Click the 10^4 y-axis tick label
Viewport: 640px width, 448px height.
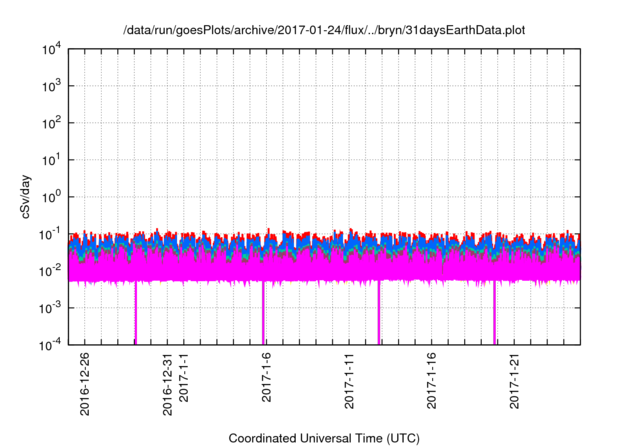click(x=52, y=50)
